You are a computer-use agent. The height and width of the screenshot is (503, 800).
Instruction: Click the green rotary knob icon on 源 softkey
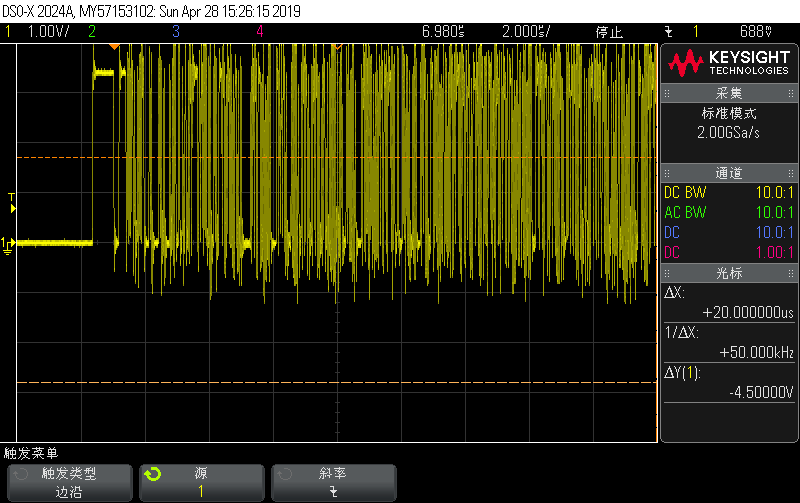pos(153,474)
